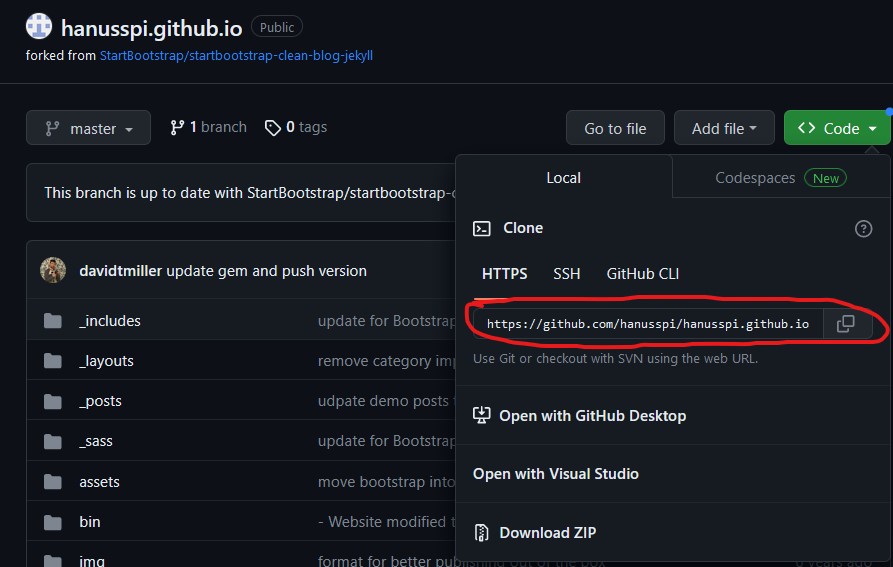The height and width of the screenshot is (567, 893).
Task: Click the tag icon next to 0 tags
Action: pos(273,128)
